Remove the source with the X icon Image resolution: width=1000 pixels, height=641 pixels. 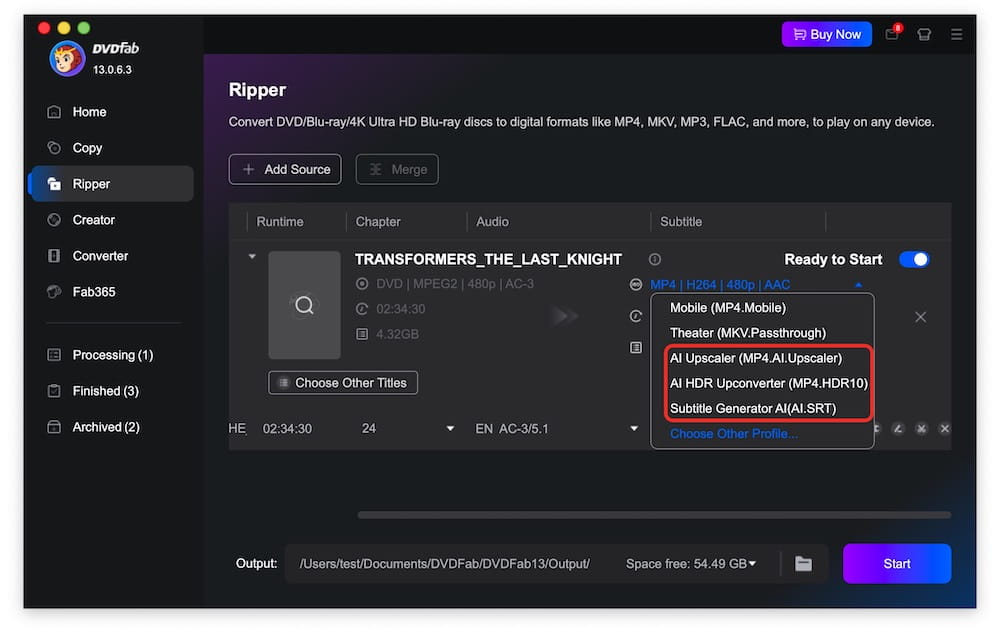(x=920, y=317)
